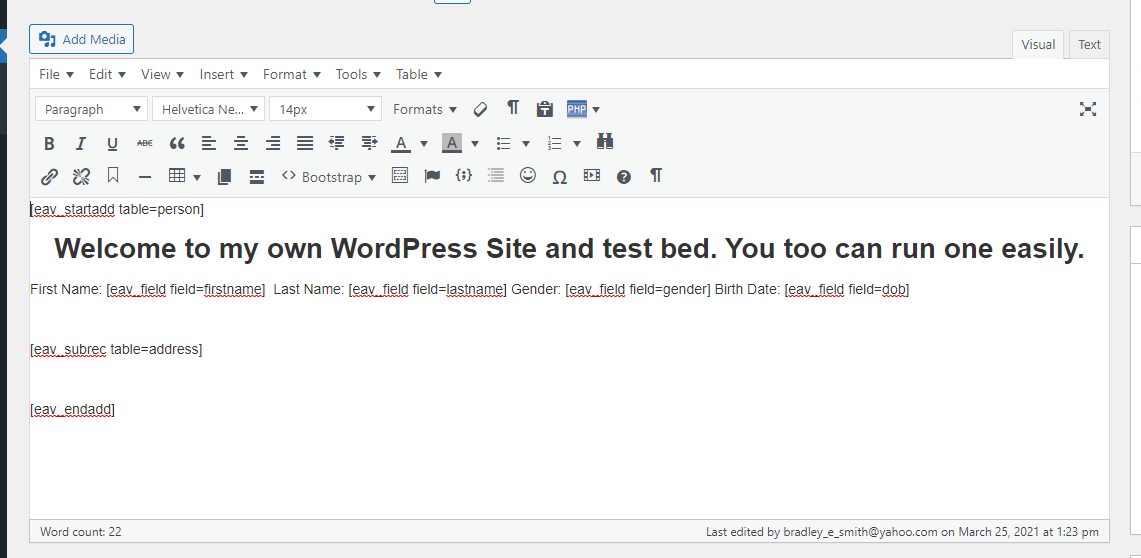Open the Paragraph format dropdown
Screen dimensions: 1141x558
91,109
